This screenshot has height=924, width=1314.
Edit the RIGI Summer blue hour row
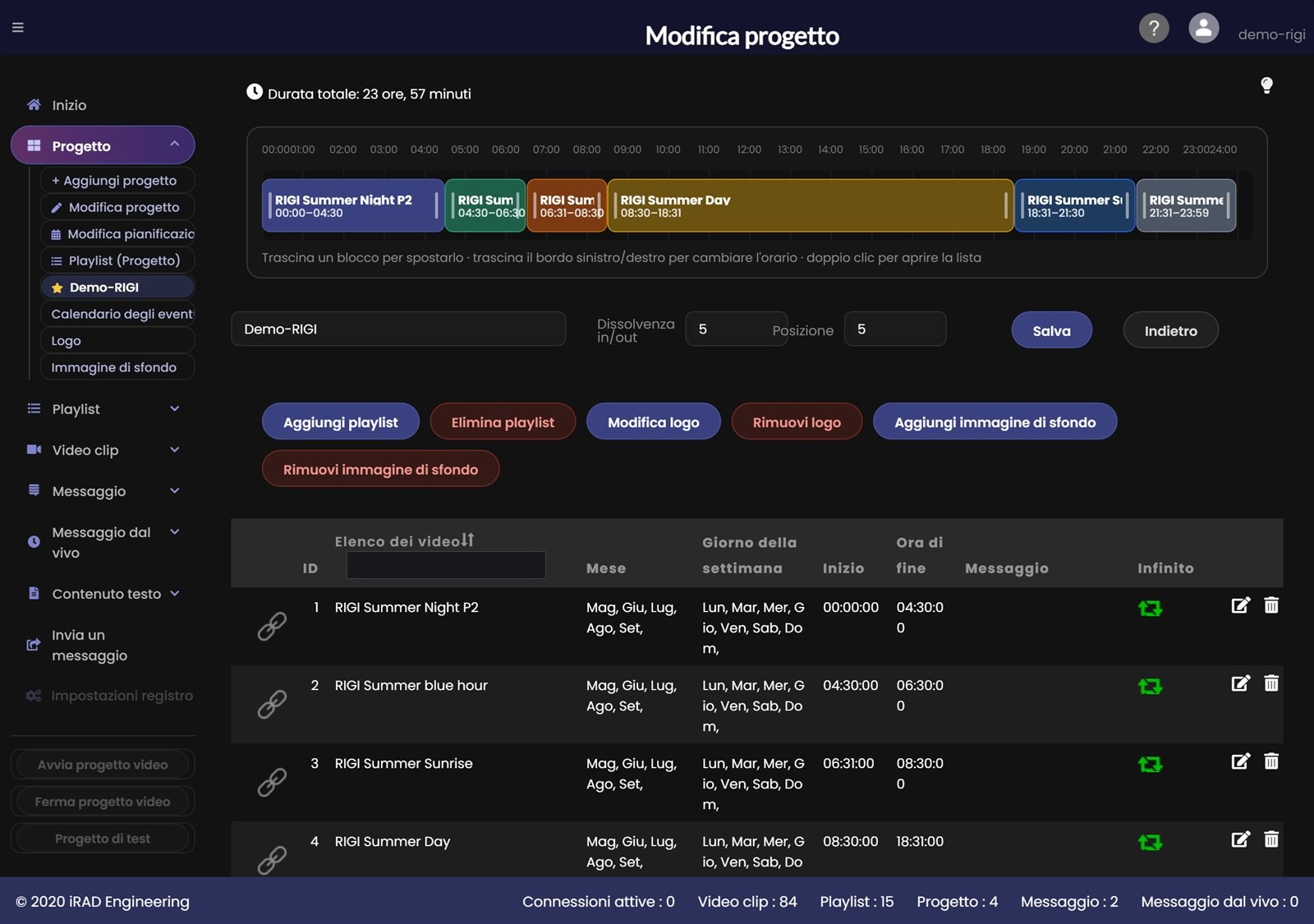coord(1241,683)
